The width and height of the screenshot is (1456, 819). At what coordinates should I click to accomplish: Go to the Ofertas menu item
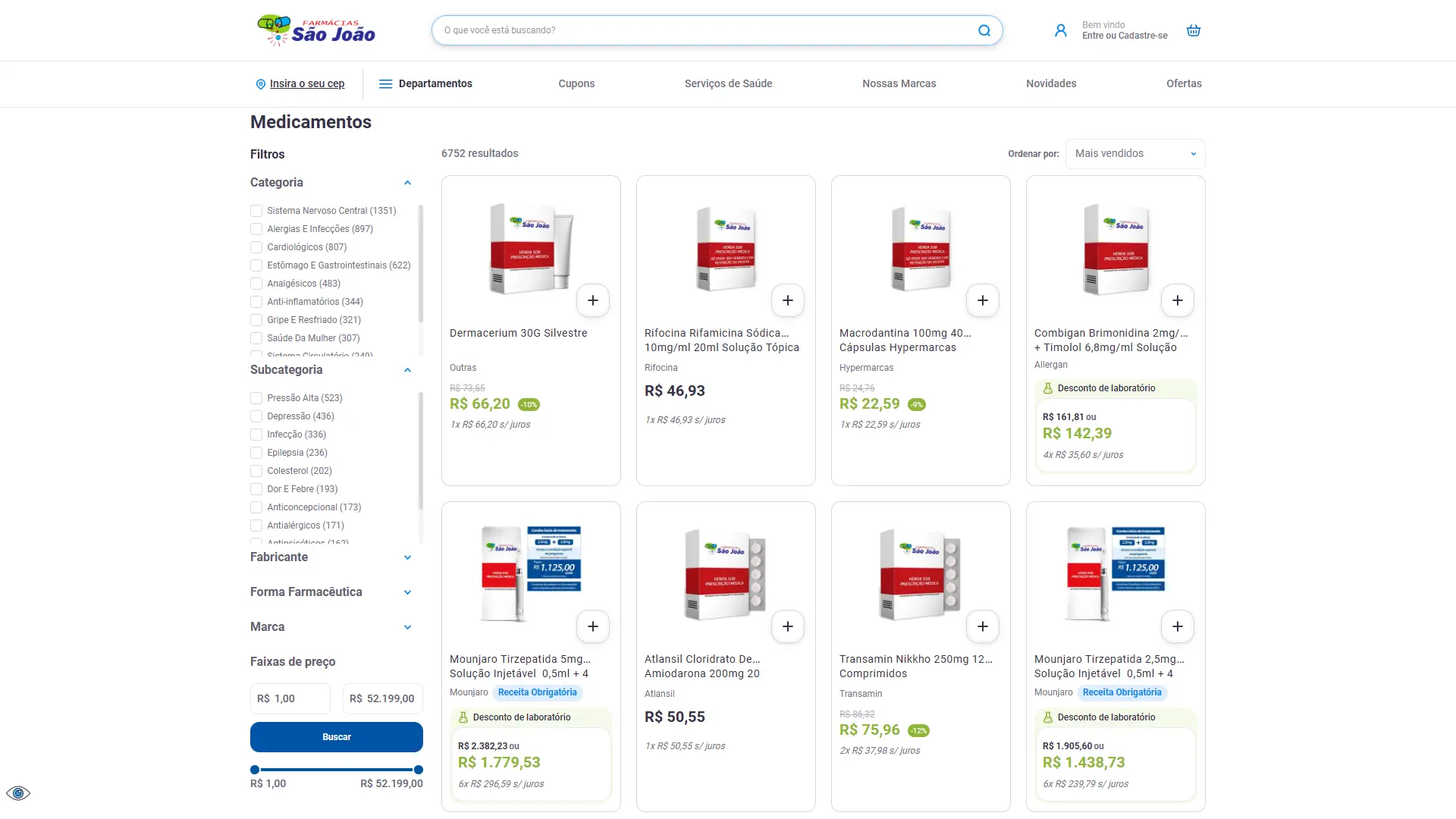click(x=1184, y=83)
